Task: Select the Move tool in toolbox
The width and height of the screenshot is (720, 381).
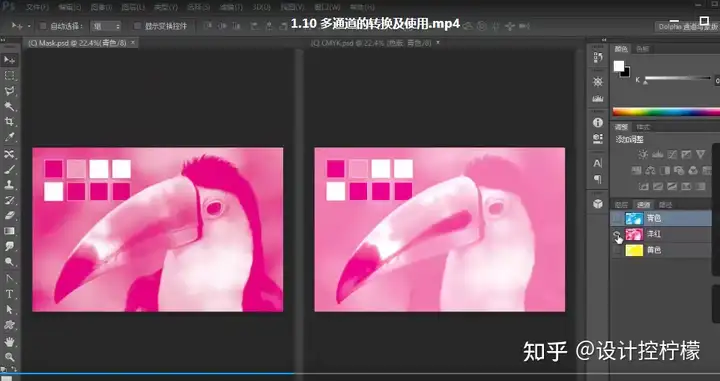Action: pos(9,60)
